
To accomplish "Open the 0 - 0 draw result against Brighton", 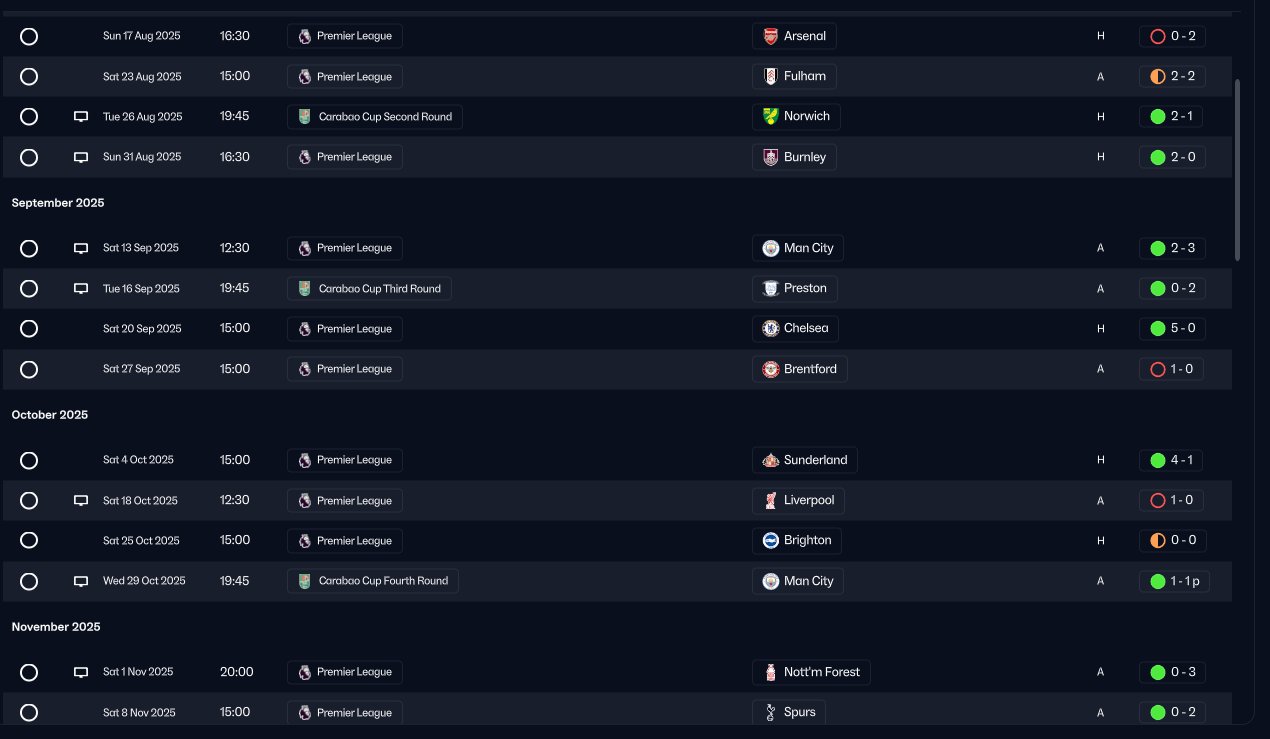I will click(x=1172, y=540).
